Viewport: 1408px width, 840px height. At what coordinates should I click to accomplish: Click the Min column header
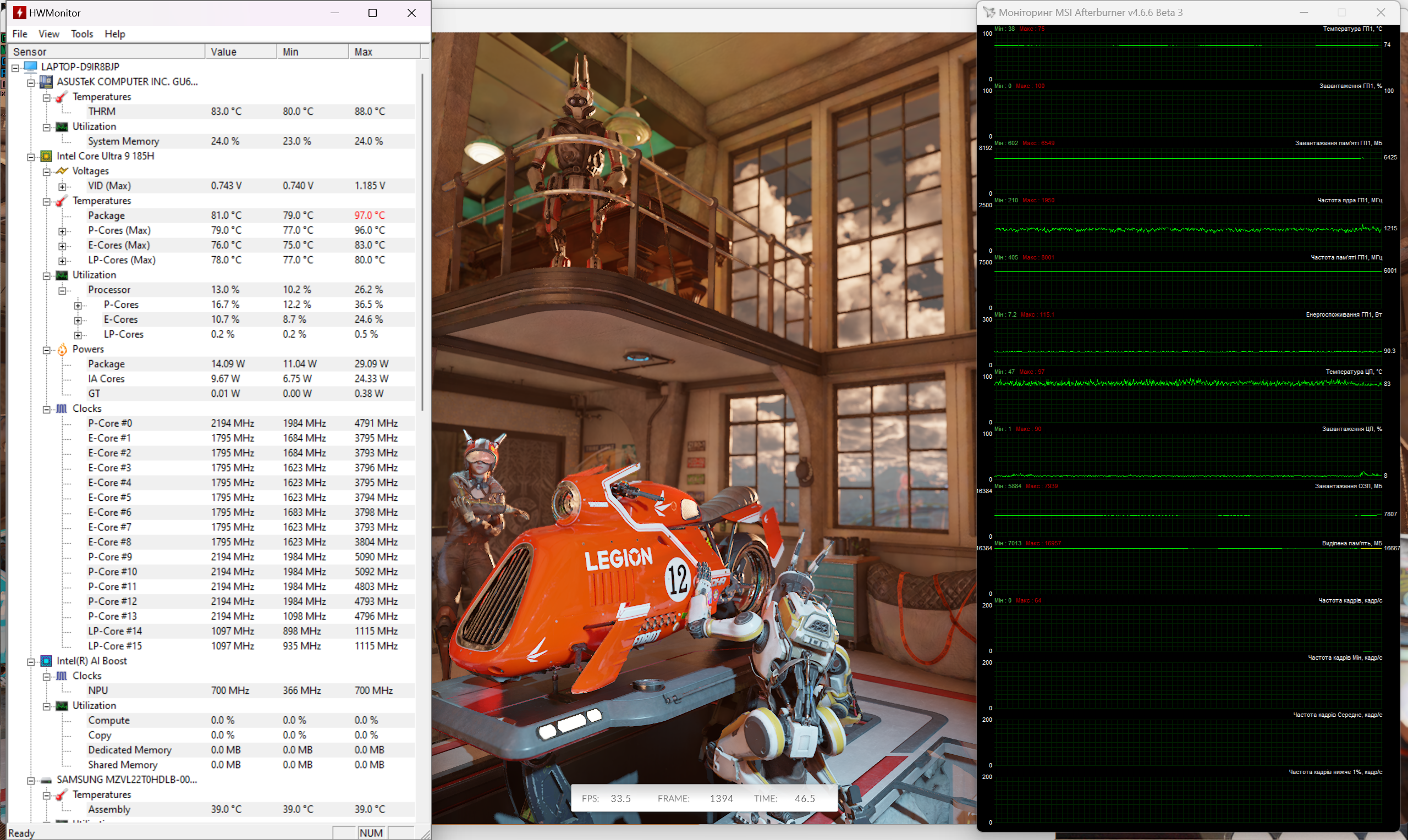pyautogui.click(x=313, y=52)
